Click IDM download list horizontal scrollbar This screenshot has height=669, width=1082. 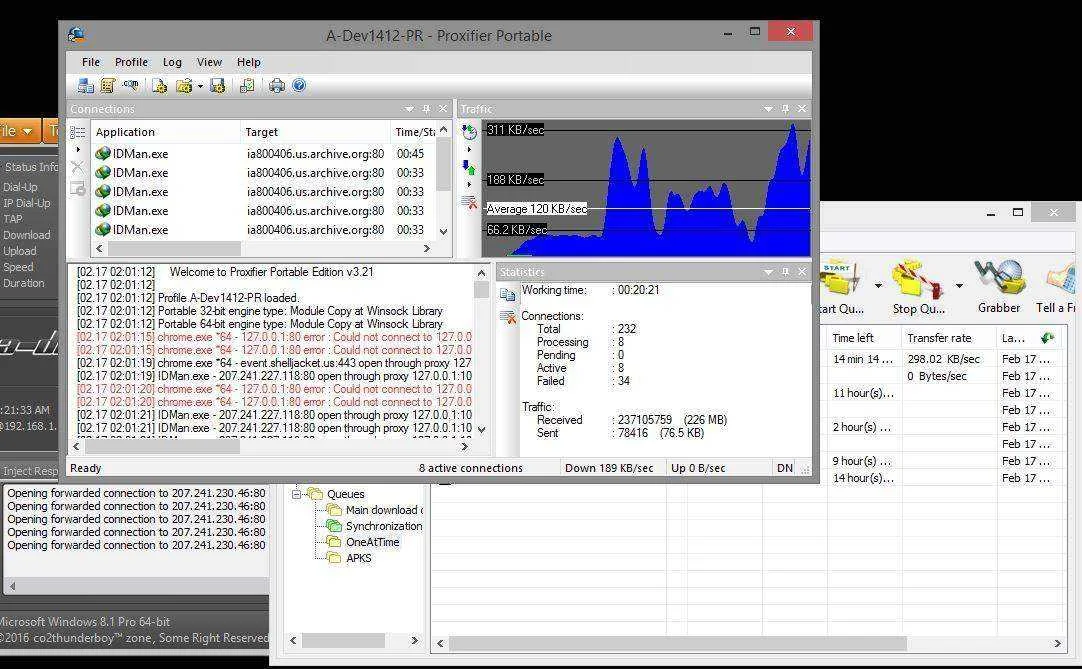[678, 643]
